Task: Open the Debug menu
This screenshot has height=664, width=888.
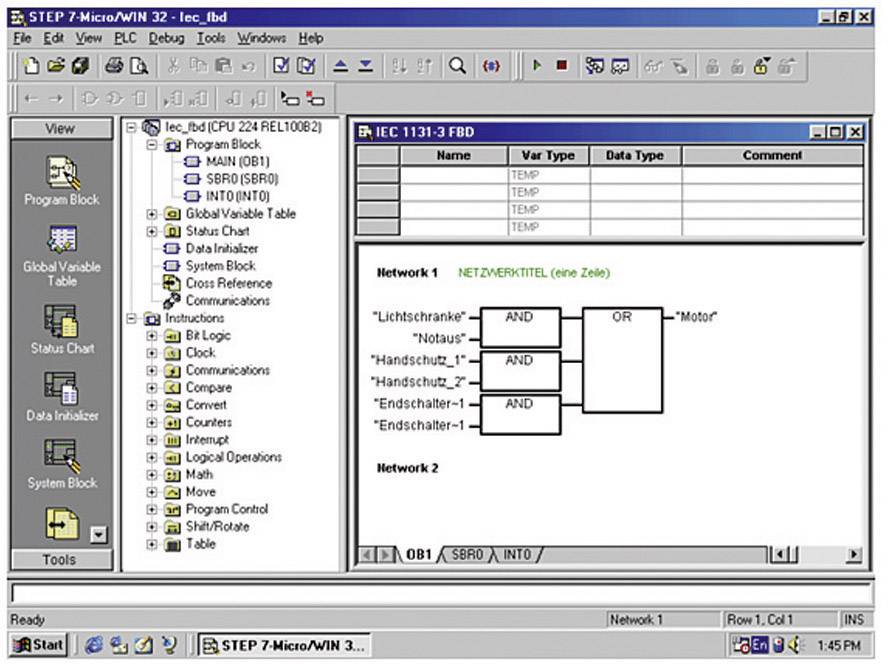Action: point(166,38)
